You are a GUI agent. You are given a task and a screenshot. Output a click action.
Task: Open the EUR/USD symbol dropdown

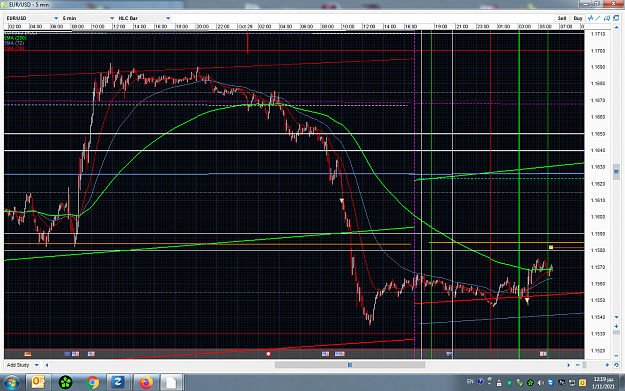click(32, 18)
